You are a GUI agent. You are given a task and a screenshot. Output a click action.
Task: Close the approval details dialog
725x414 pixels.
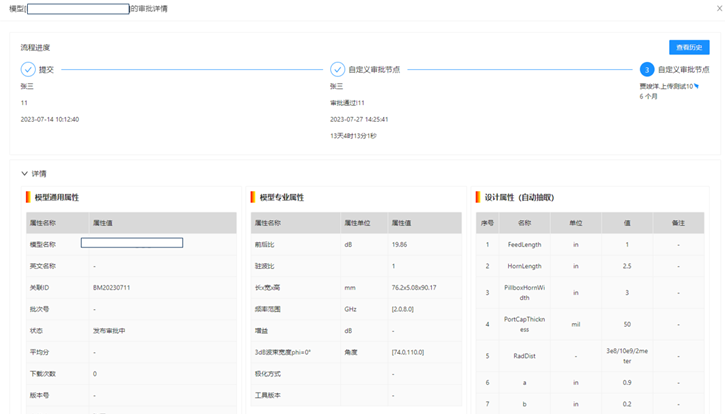click(718, 8)
